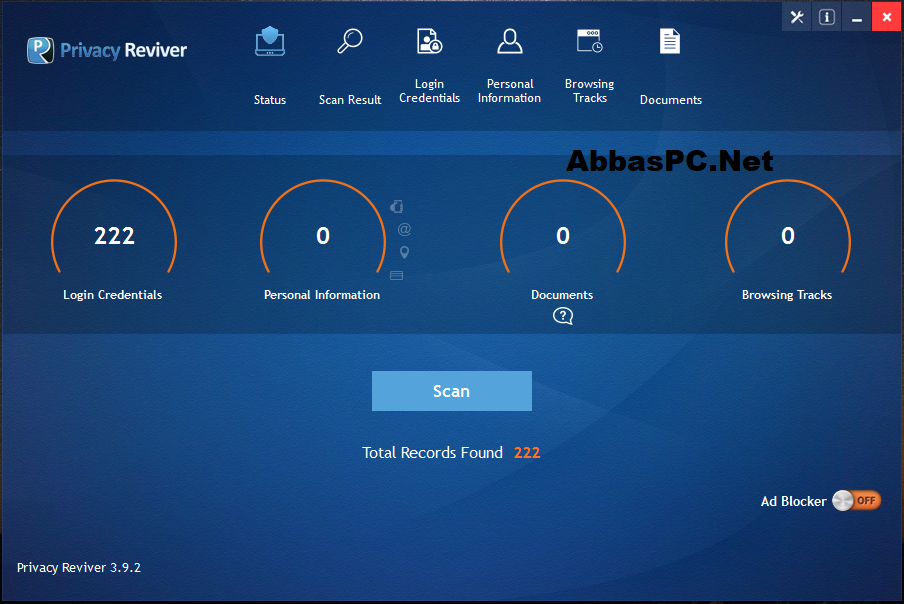
Task: Click the Login Credentials gauge showing 222
Action: pos(114,228)
